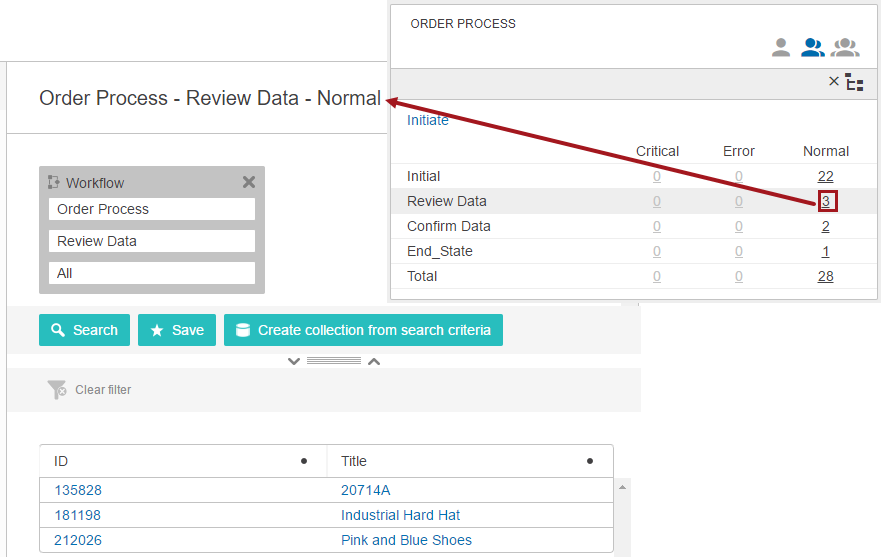Select the Review Data row label
Screen dimensions: 881x557
tap(447, 201)
